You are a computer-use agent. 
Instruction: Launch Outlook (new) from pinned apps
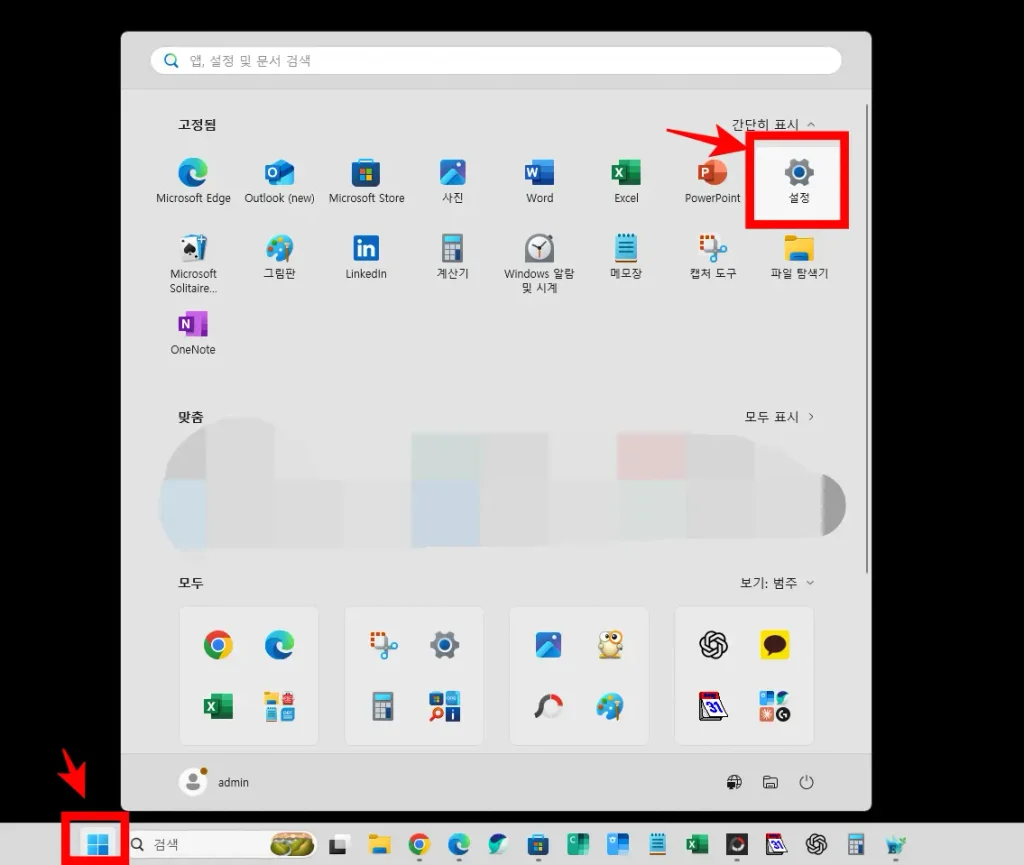(x=280, y=181)
